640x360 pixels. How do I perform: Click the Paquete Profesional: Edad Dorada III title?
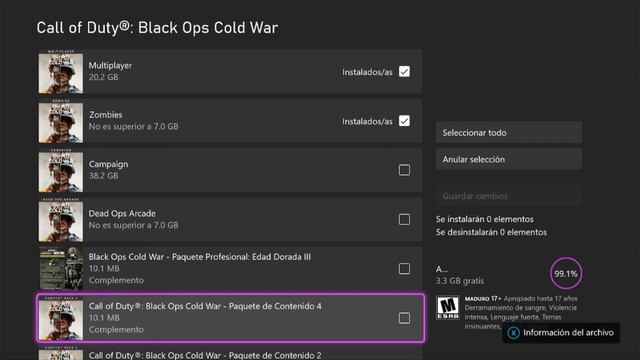[200, 257]
